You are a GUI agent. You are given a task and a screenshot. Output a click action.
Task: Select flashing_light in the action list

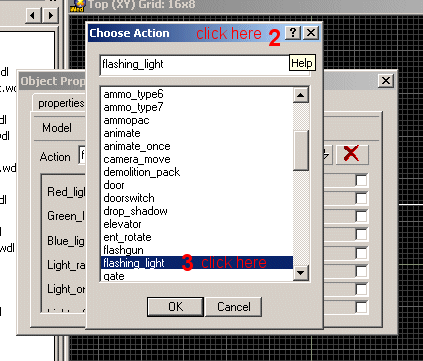click(x=197, y=263)
